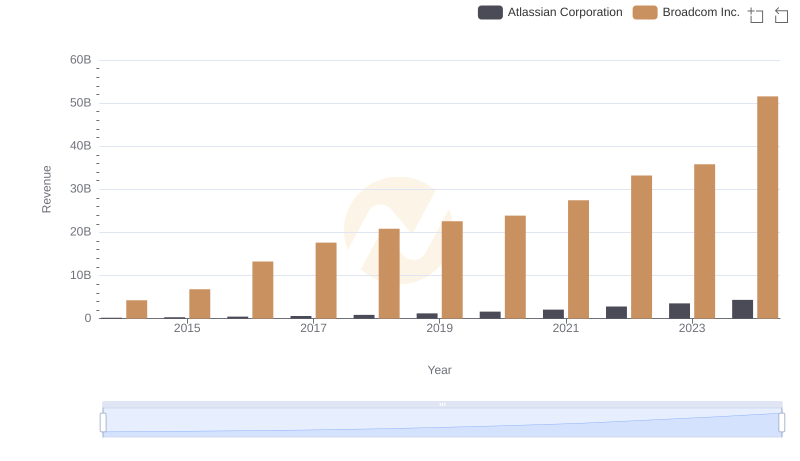Click the Broadcom bar for 2021
The height and width of the screenshot is (461, 800).
[x=578, y=259]
